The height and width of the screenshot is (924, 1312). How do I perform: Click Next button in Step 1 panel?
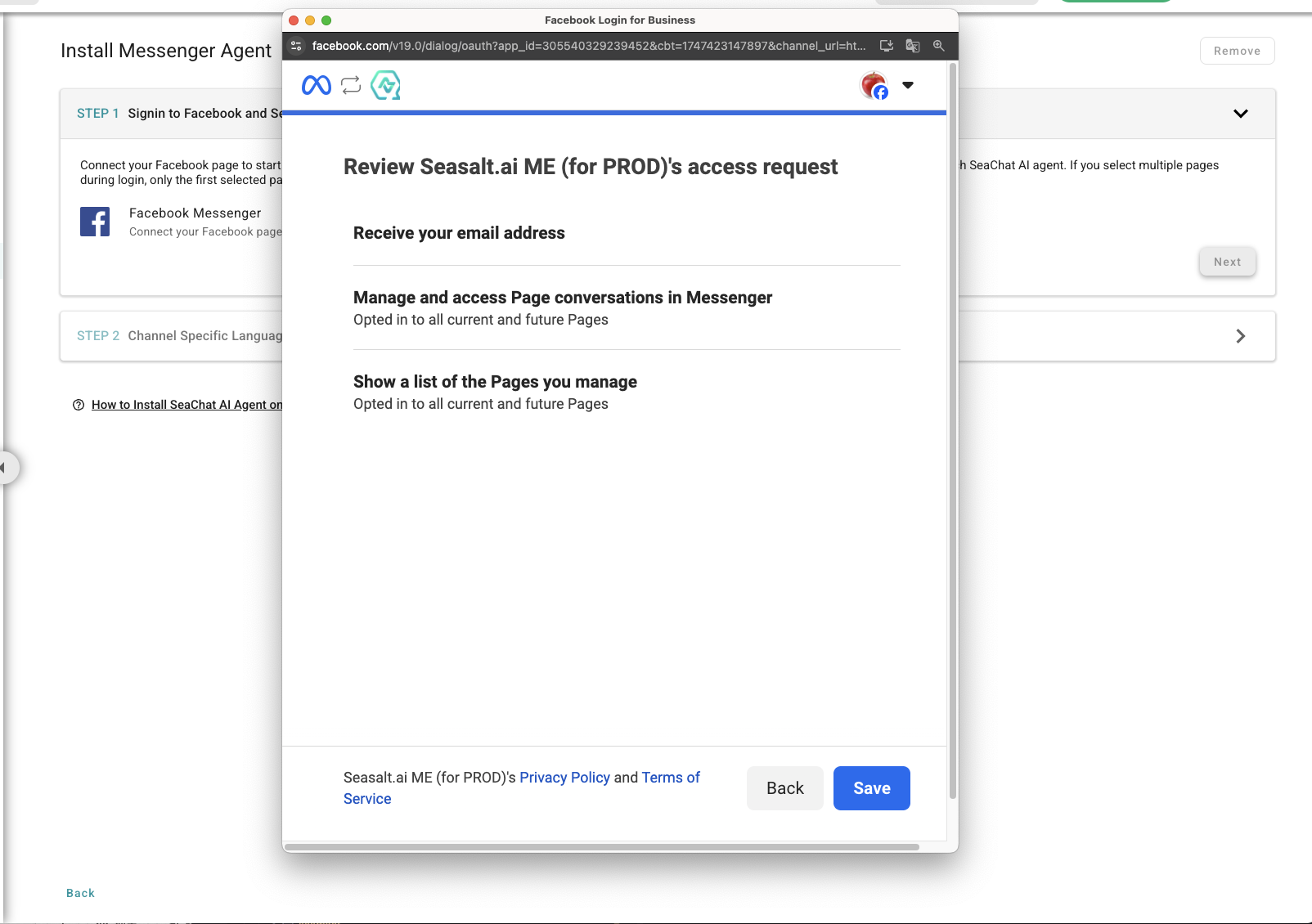point(1227,262)
